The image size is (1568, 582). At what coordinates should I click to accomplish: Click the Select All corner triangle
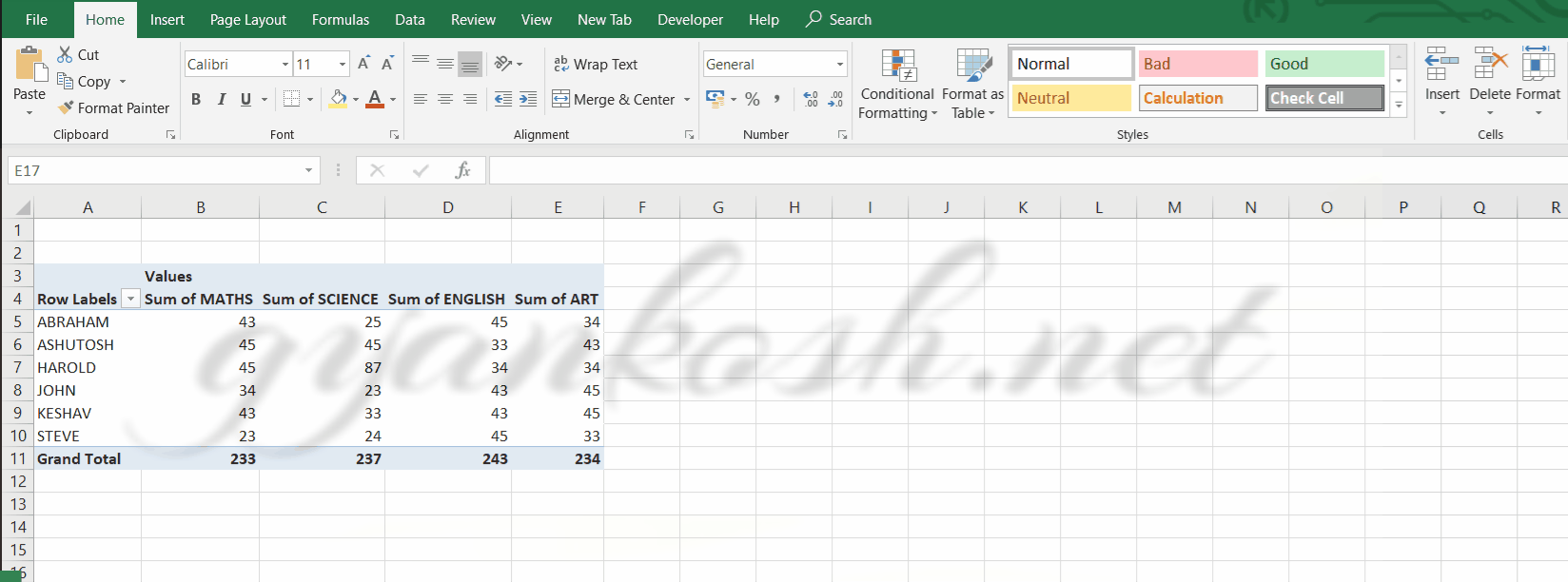click(x=23, y=207)
